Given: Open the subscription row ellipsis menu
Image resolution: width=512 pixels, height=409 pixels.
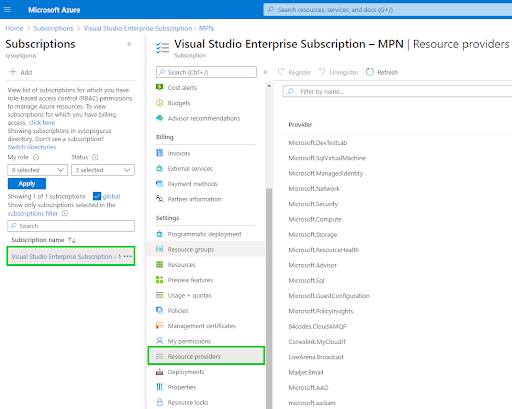Looking at the screenshot, I should 128,256.
